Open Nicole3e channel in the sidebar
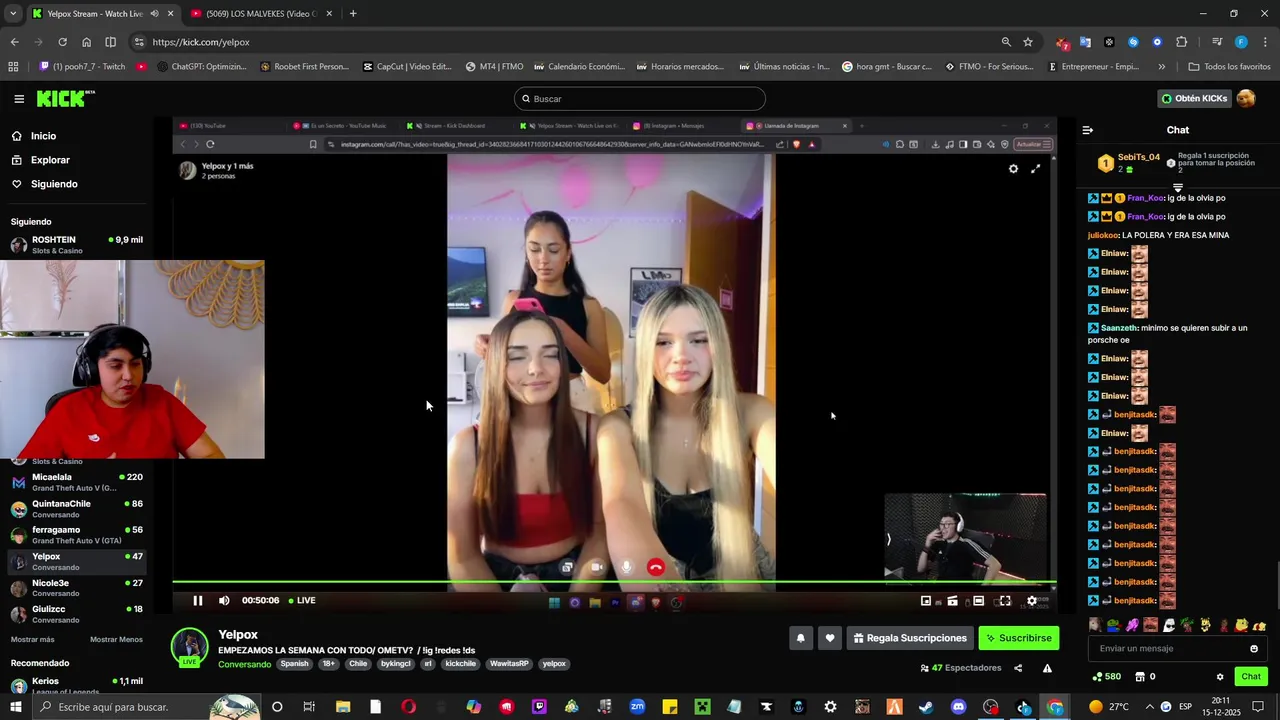The image size is (1280, 720). [77, 588]
